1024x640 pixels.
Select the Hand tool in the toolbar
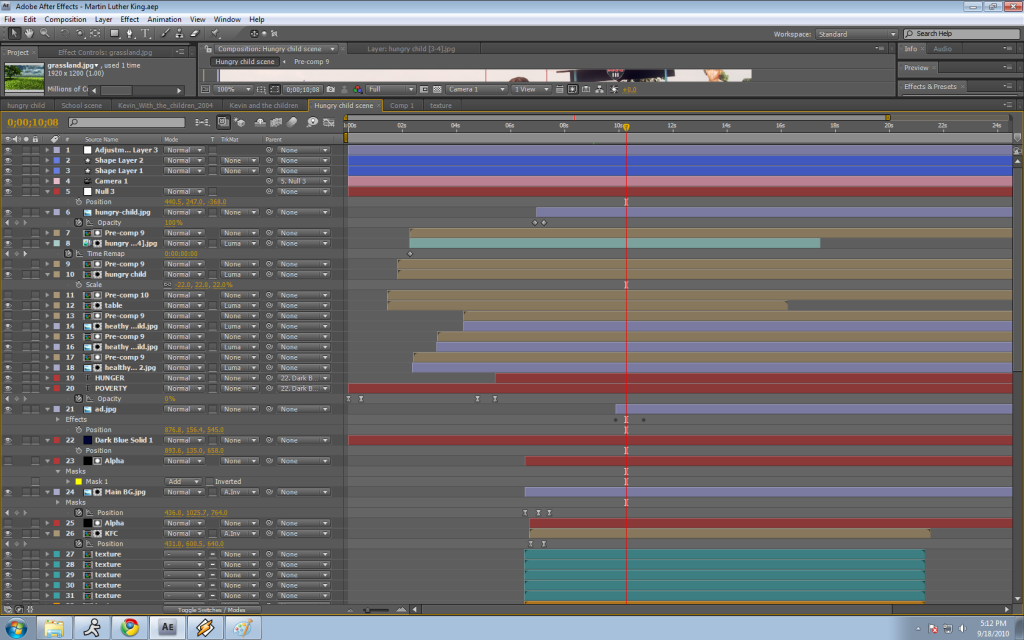pyautogui.click(x=31, y=33)
